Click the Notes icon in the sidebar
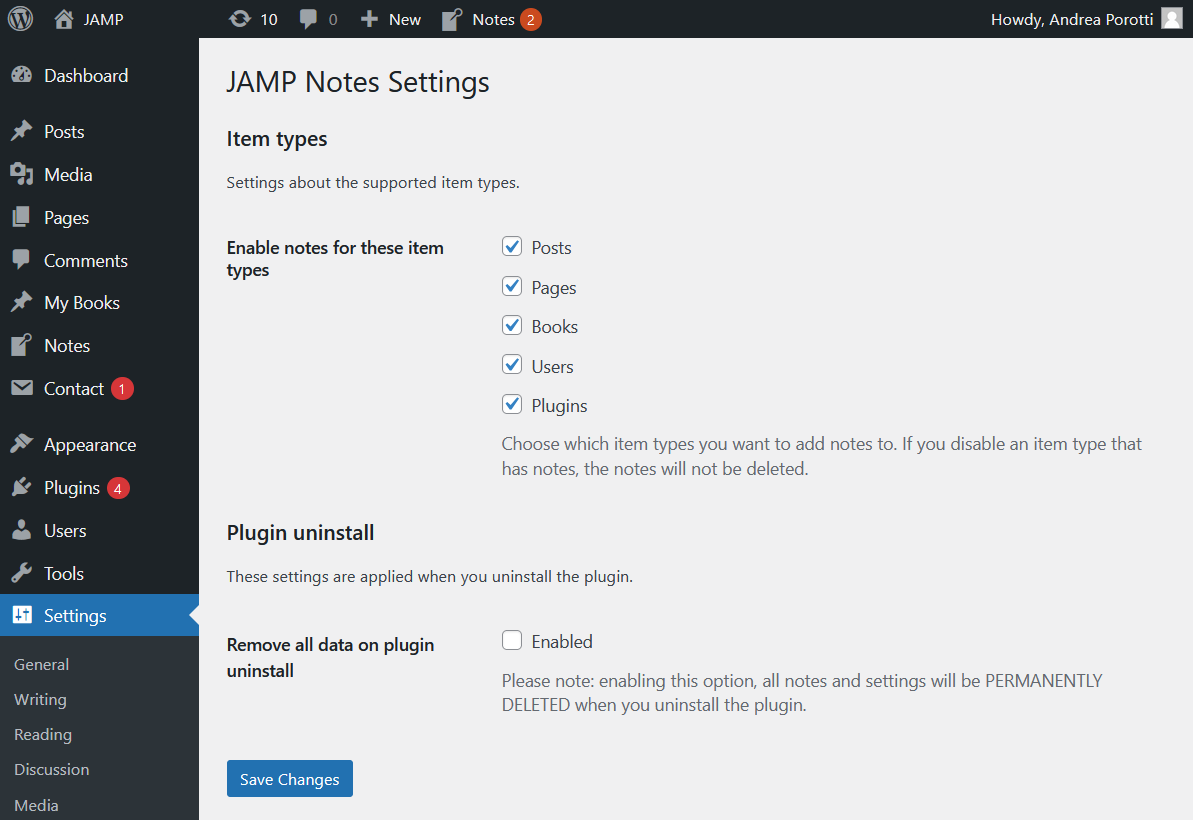The height and width of the screenshot is (820, 1193). [22, 345]
